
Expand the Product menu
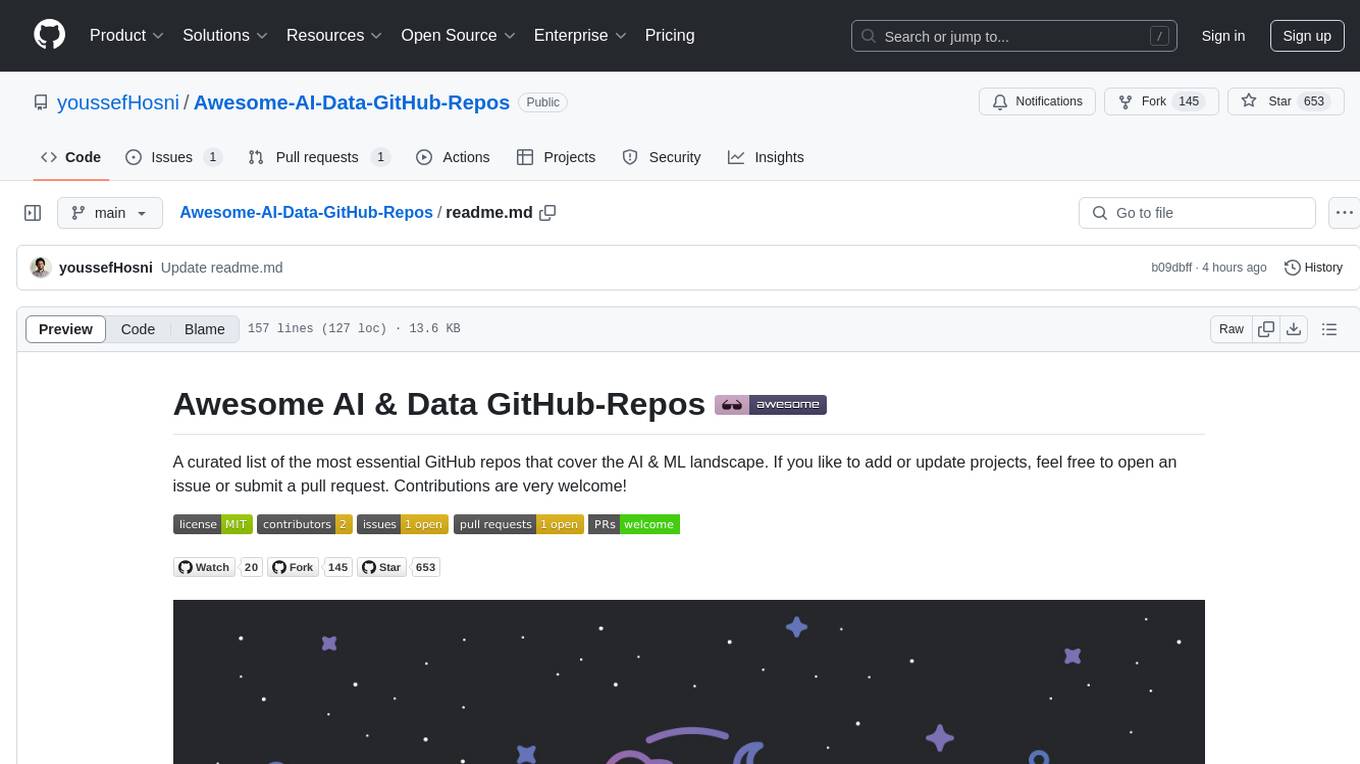(x=127, y=35)
